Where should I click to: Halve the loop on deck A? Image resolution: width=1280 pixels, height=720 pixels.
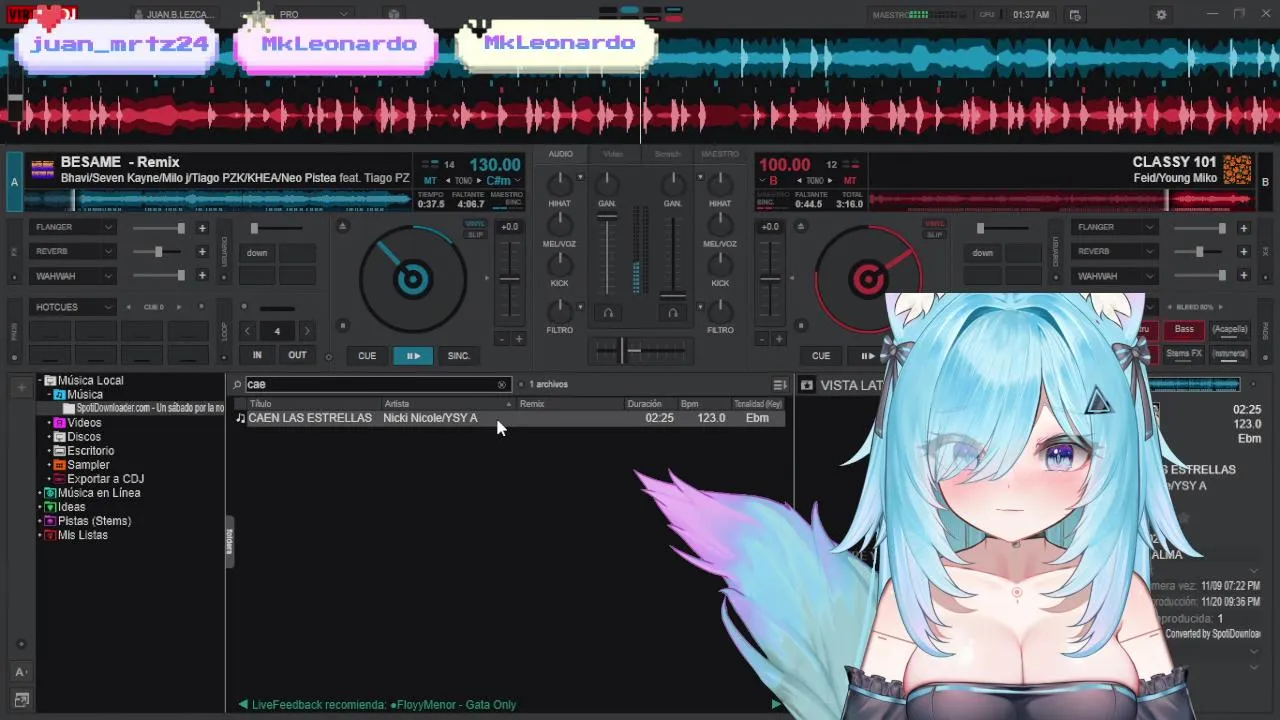[248, 331]
